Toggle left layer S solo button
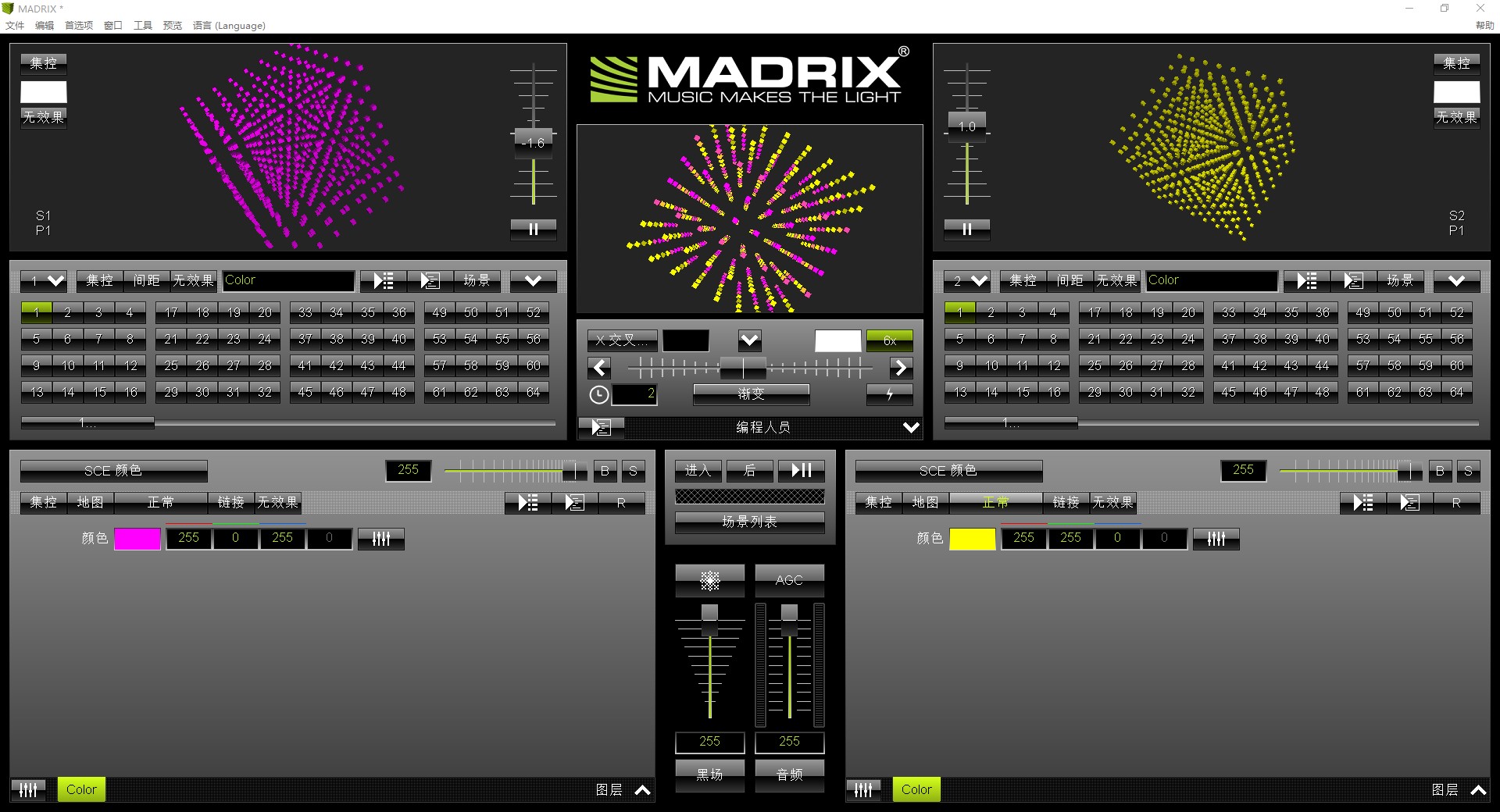The height and width of the screenshot is (812, 1500). (634, 471)
